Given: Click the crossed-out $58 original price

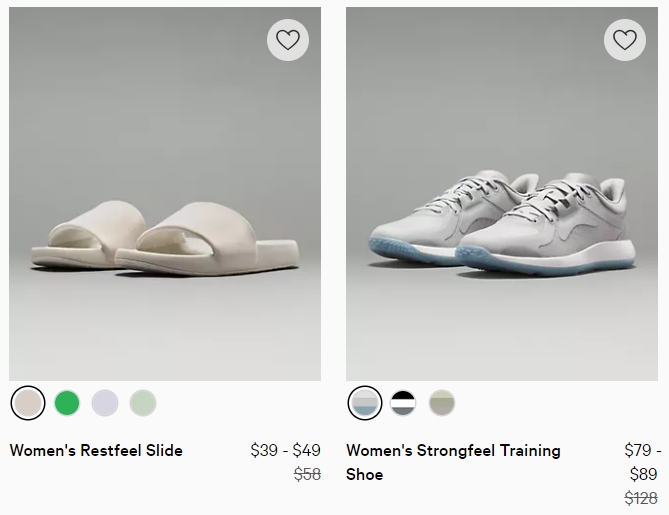Looking at the screenshot, I should click(x=307, y=474).
